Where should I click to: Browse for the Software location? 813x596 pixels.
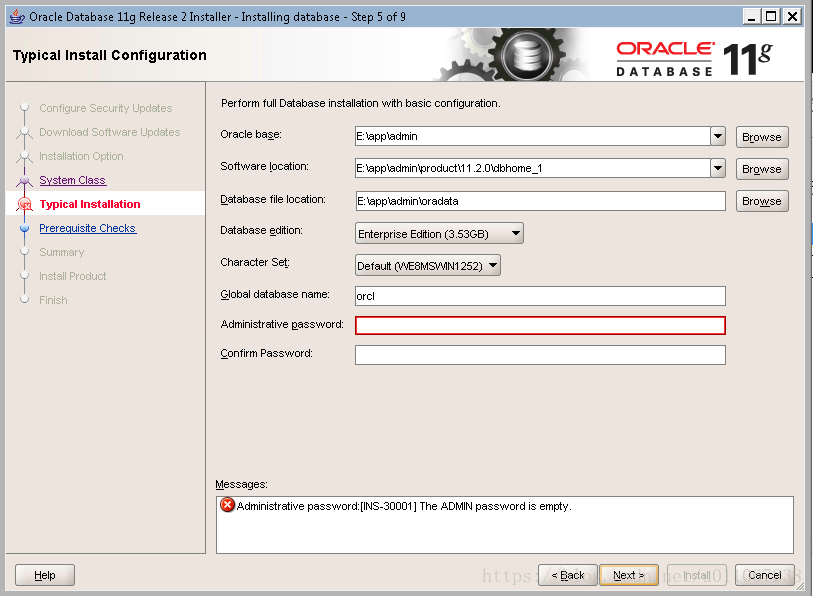pyautogui.click(x=762, y=169)
